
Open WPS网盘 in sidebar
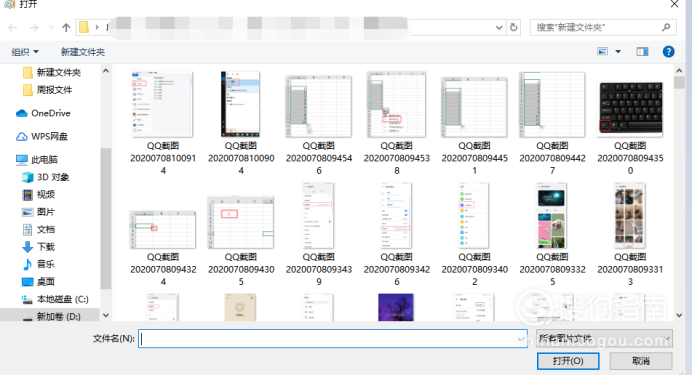coord(42,136)
